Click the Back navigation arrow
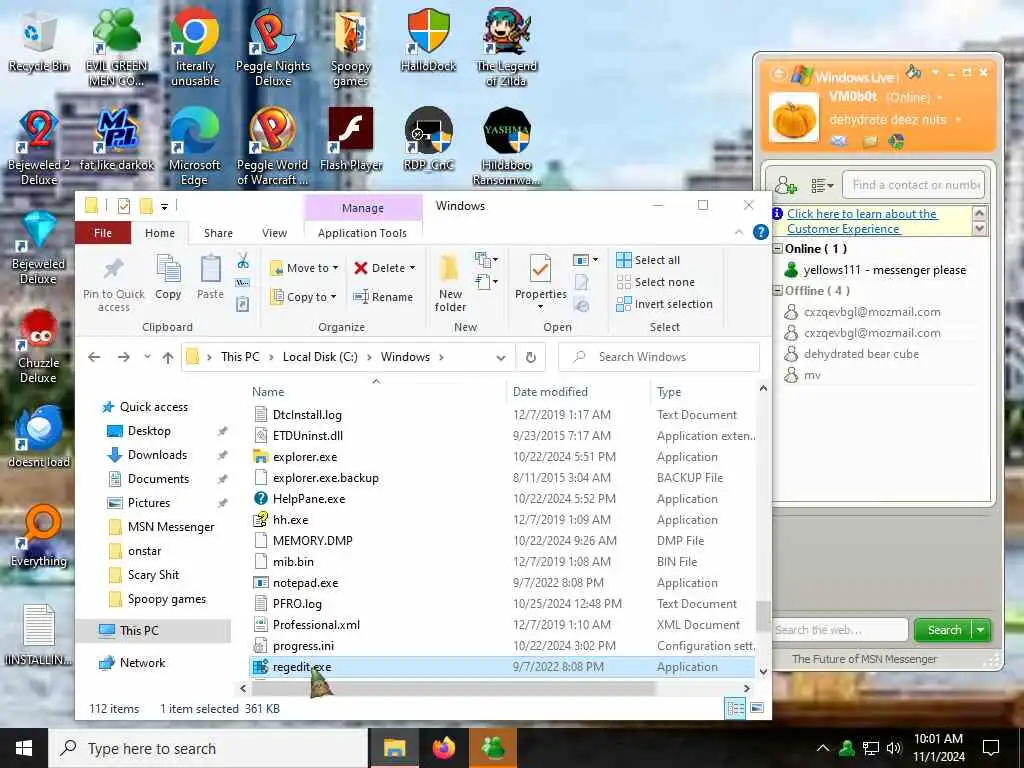Image resolution: width=1024 pixels, height=768 pixels. 94,357
